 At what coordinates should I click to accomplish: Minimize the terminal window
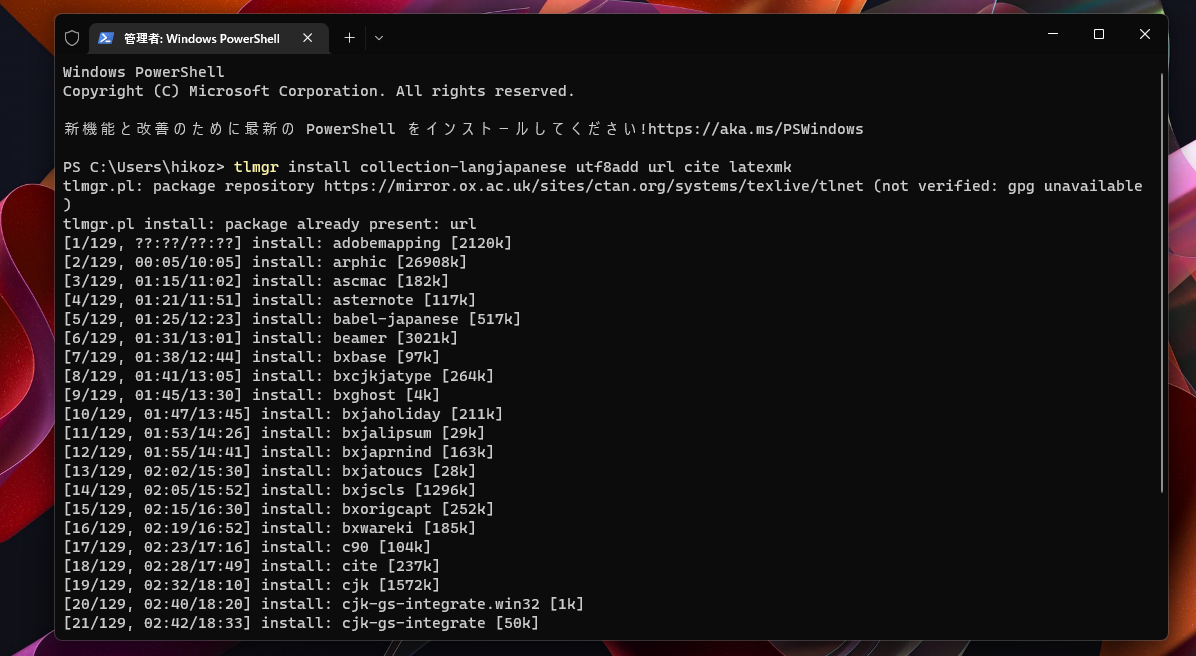pos(1053,34)
